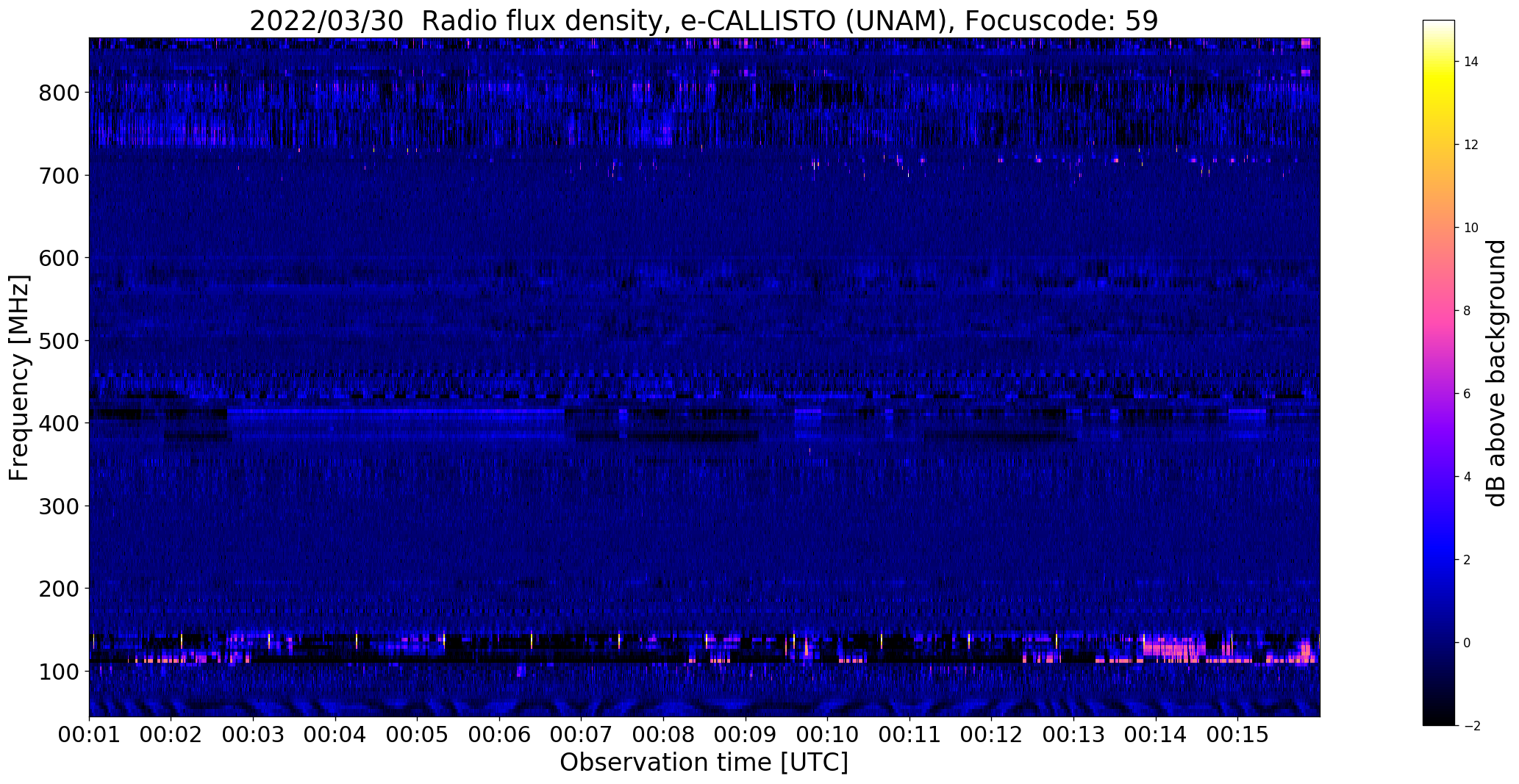Click the 00:15 time tick label

(1237, 735)
